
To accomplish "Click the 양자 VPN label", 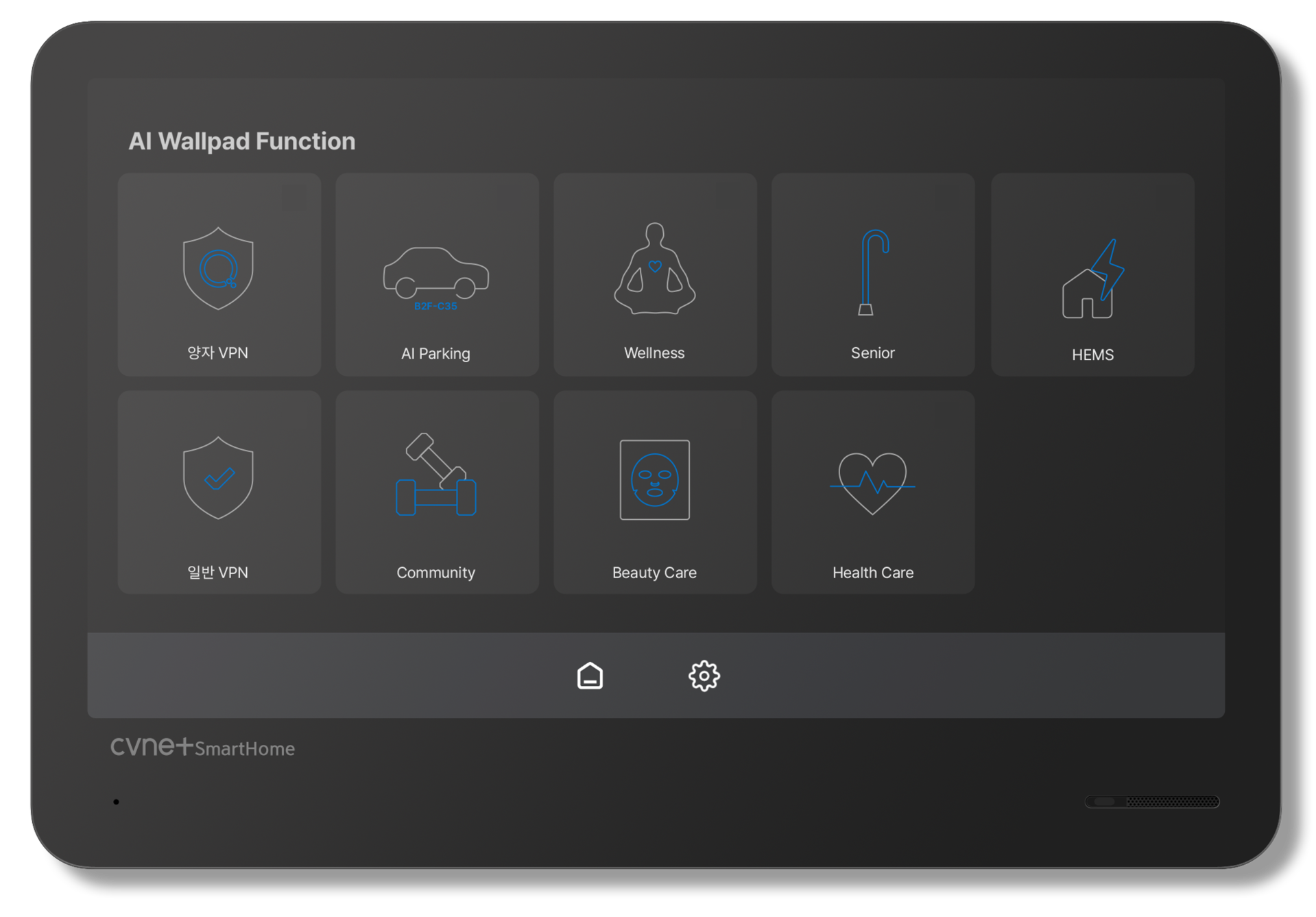I will pos(217,353).
